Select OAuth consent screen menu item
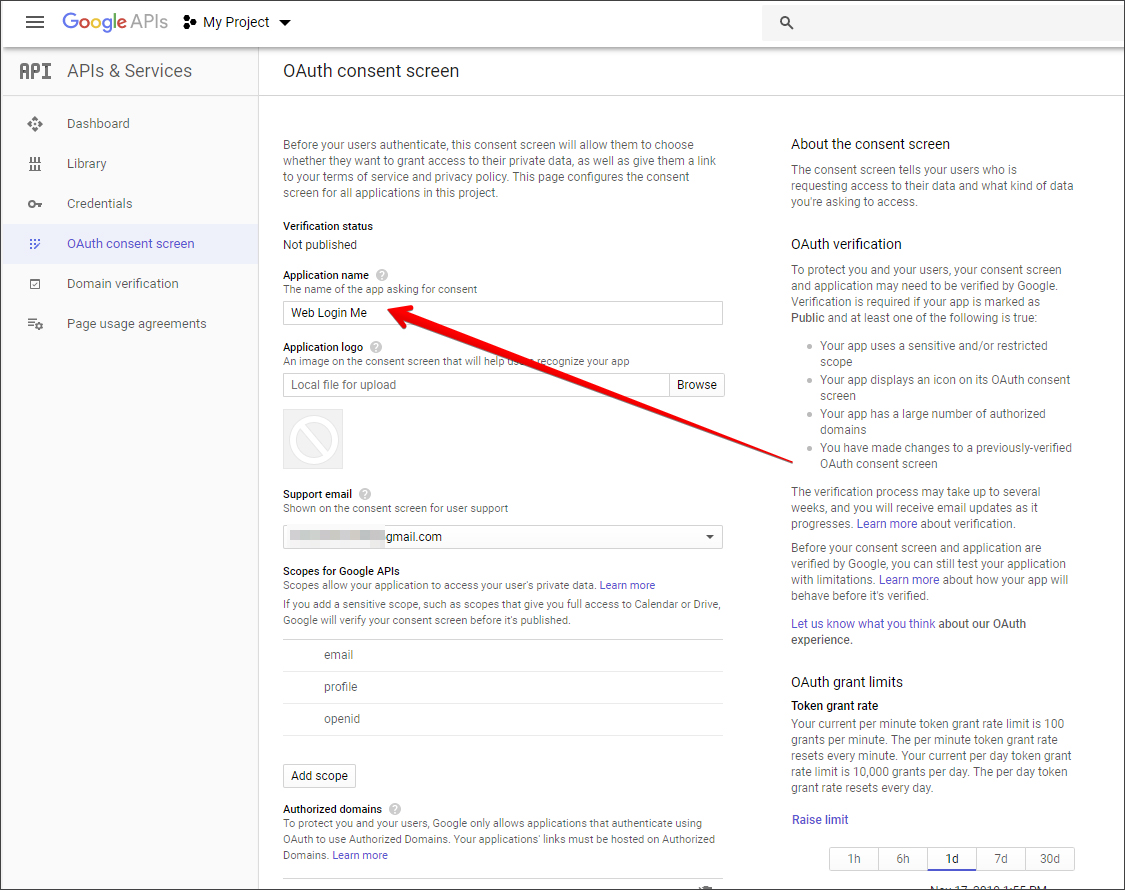This screenshot has height=890, width=1125. tap(131, 244)
